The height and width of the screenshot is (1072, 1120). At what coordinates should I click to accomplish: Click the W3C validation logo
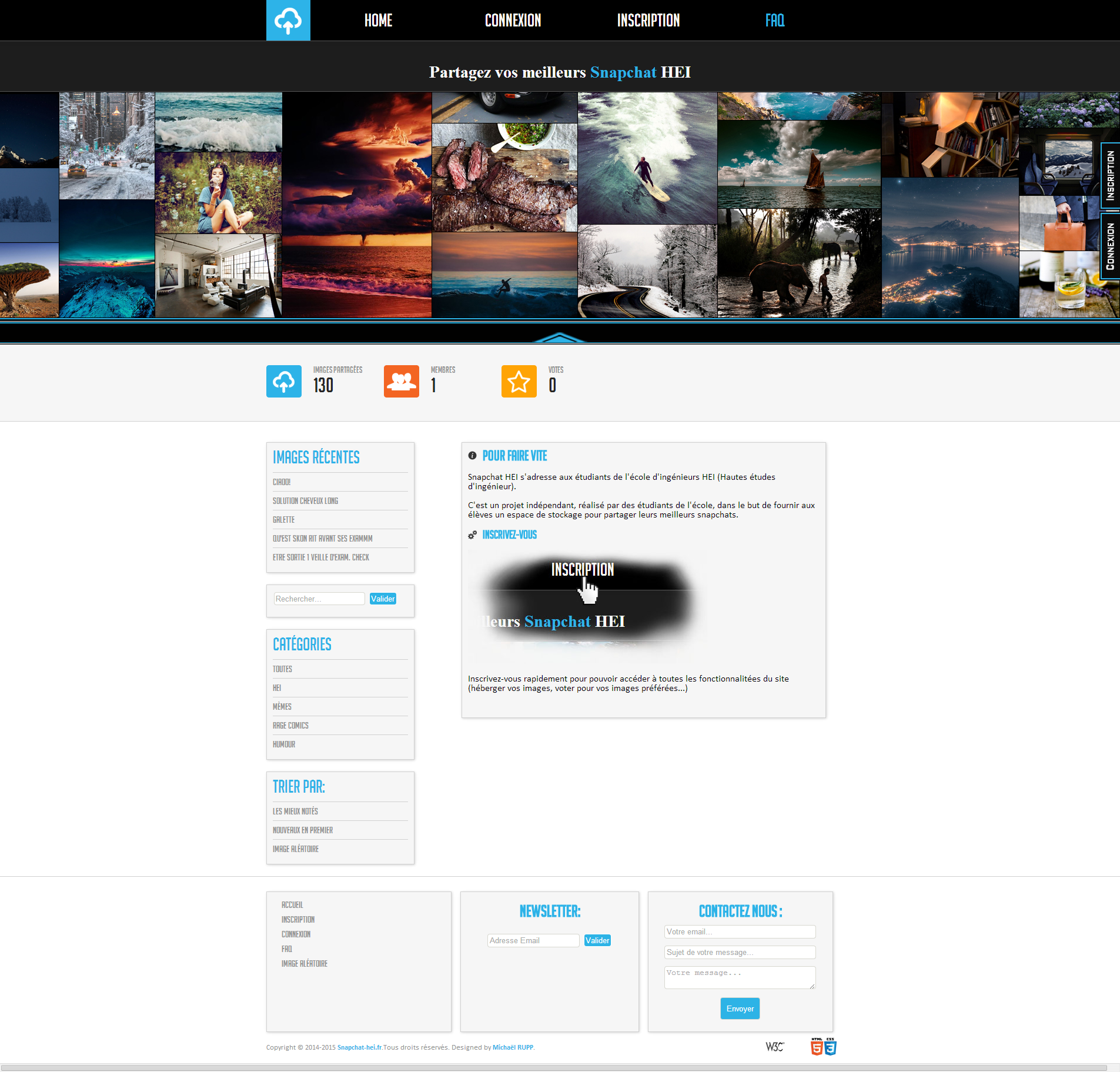coord(774,1047)
